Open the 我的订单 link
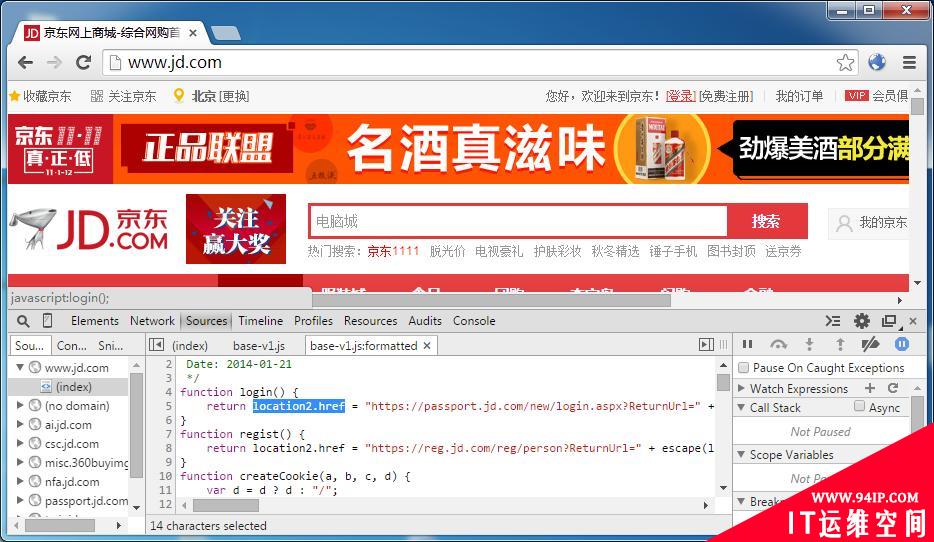 tap(799, 96)
